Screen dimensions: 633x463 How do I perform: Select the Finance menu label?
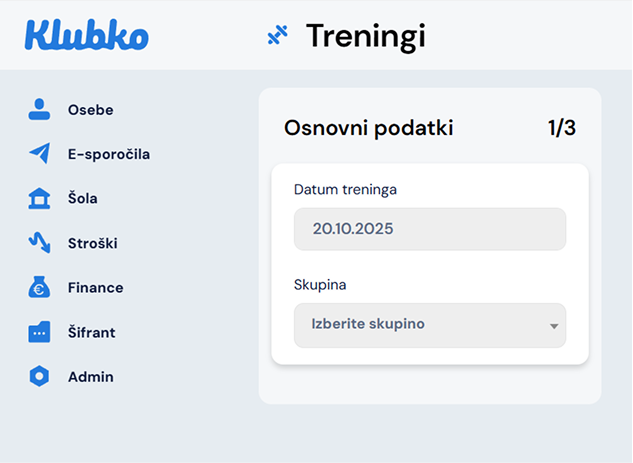pos(95,288)
